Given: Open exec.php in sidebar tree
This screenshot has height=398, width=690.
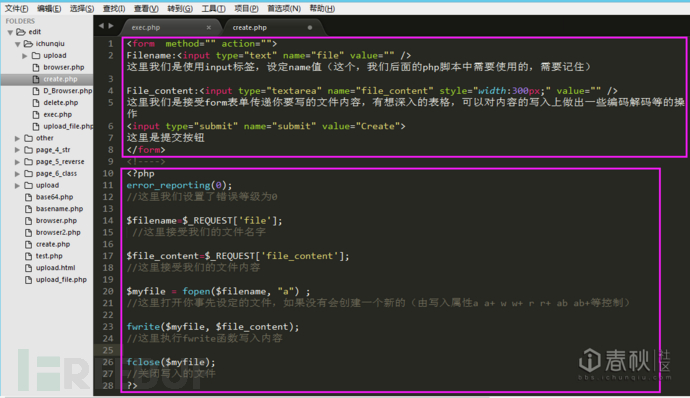Looking at the screenshot, I should pos(58,114).
